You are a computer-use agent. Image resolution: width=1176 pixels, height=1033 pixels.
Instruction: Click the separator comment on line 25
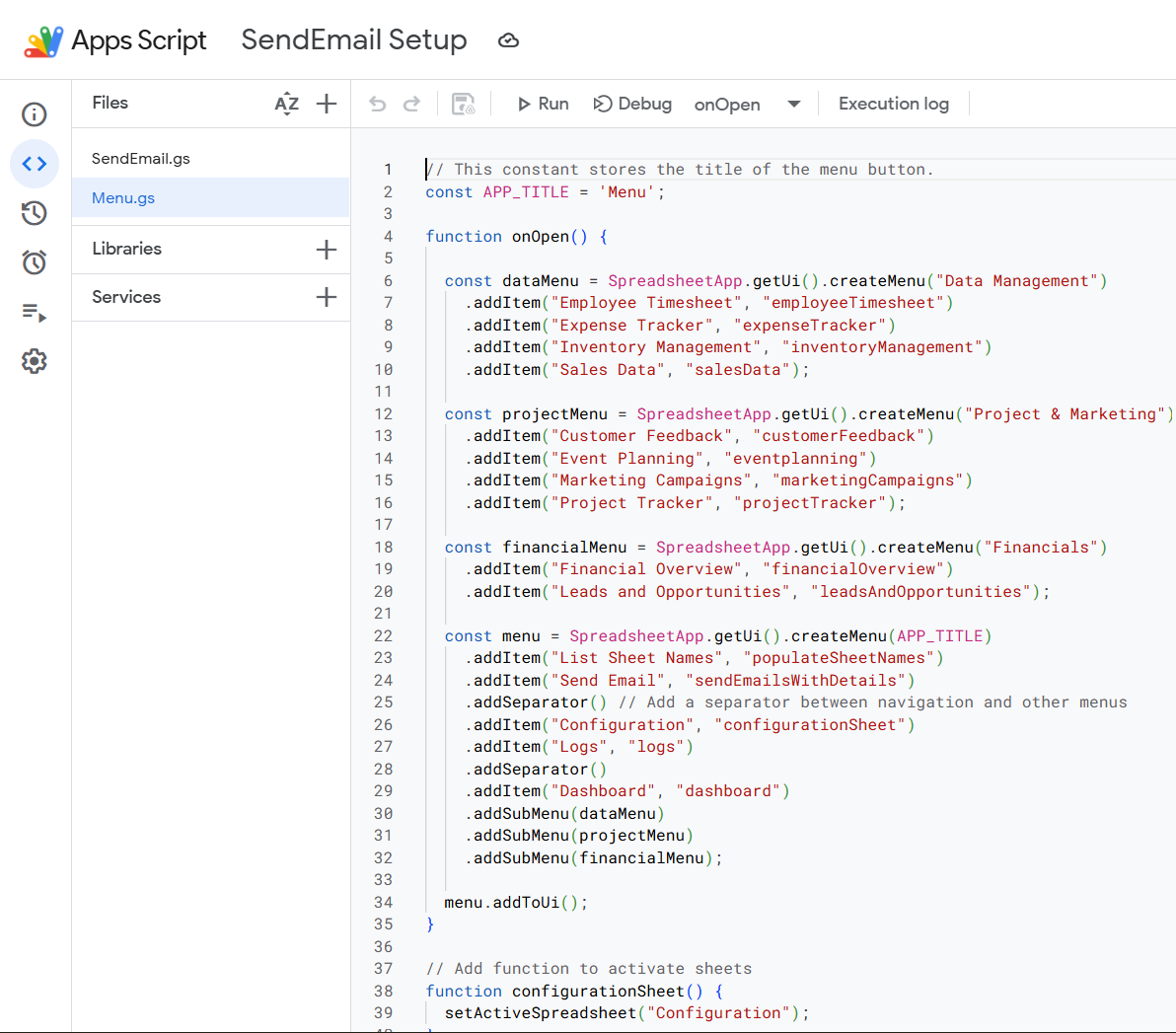pyautogui.click(x=873, y=702)
